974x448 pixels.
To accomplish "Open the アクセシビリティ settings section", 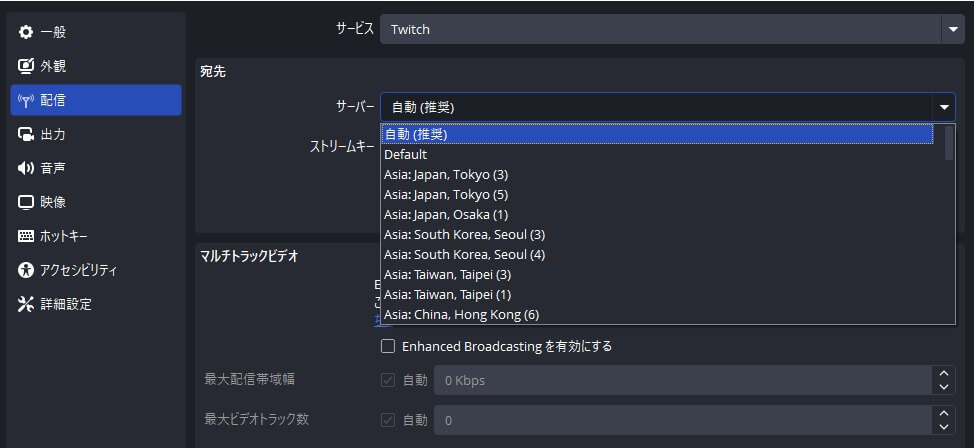I will 96,270.
